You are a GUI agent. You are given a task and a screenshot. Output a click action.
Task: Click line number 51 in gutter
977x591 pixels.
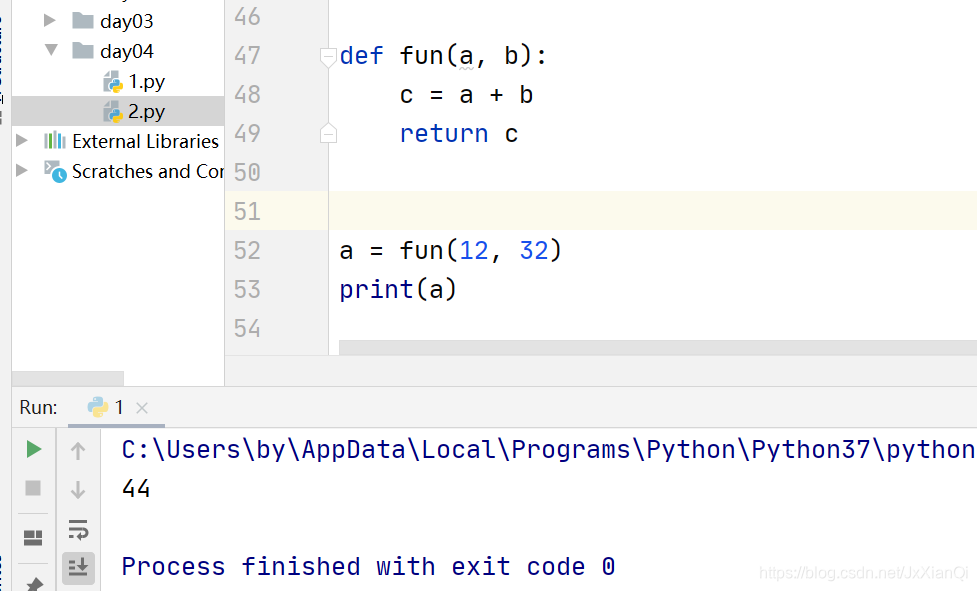[247, 212]
